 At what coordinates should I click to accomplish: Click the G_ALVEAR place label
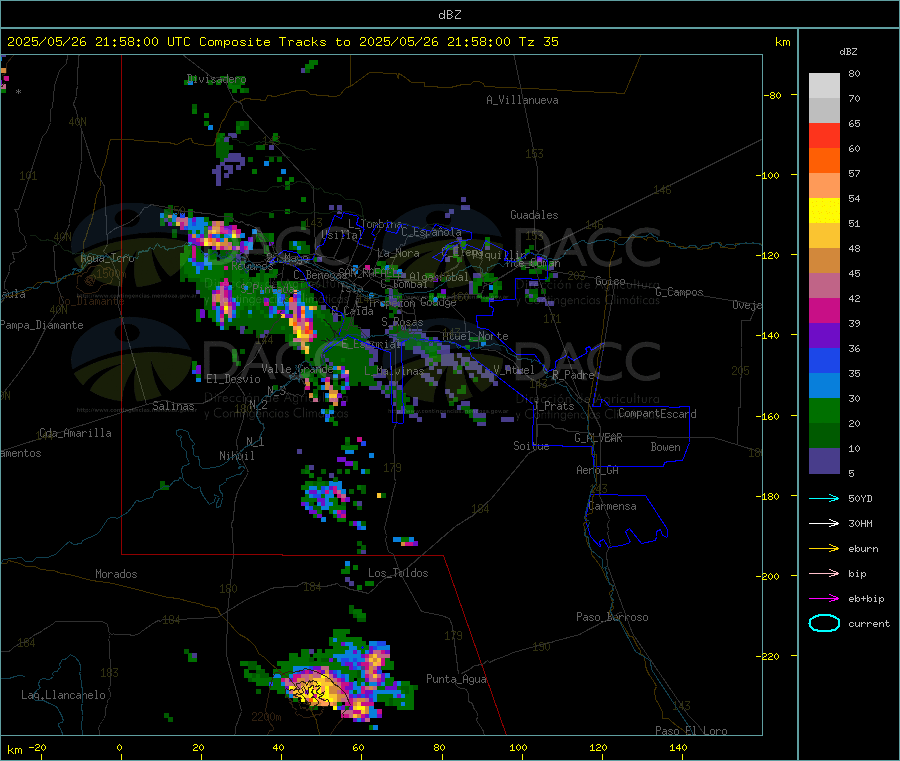[x=599, y=438]
